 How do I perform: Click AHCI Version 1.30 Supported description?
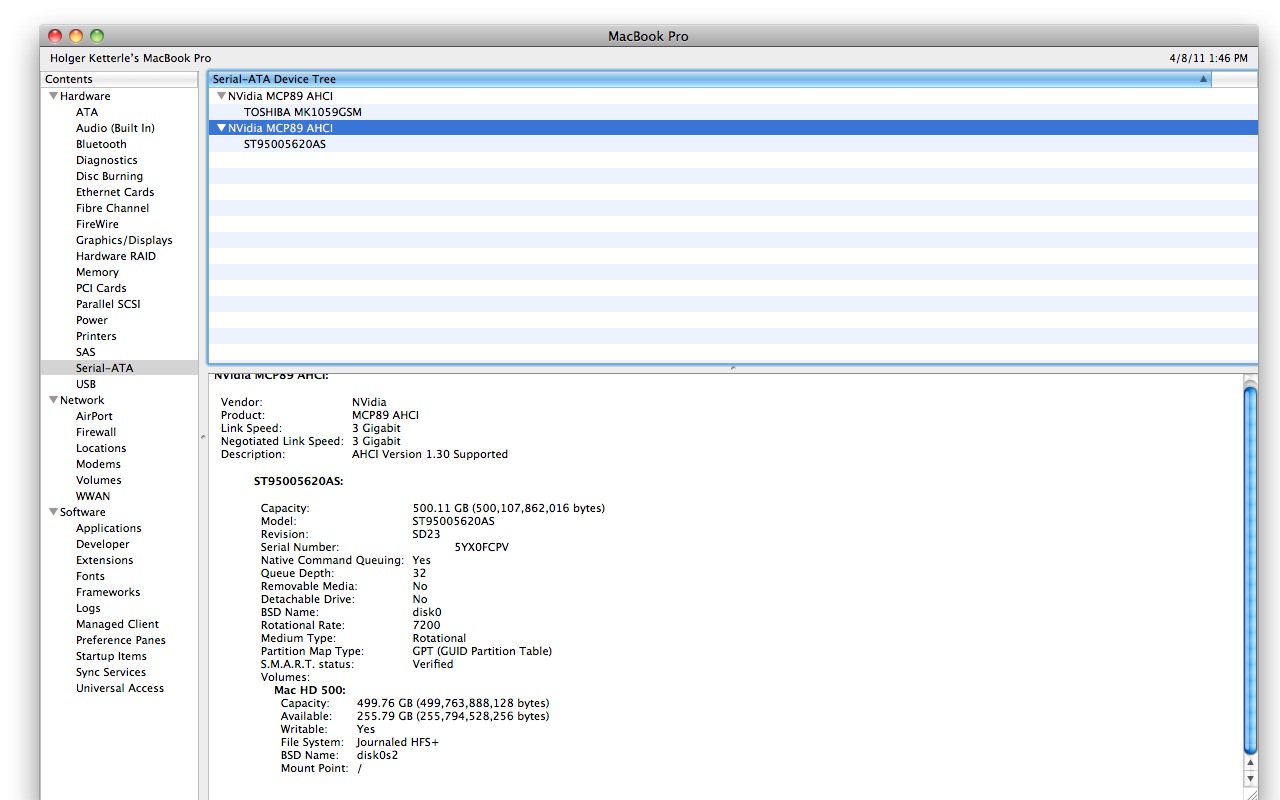[430, 454]
